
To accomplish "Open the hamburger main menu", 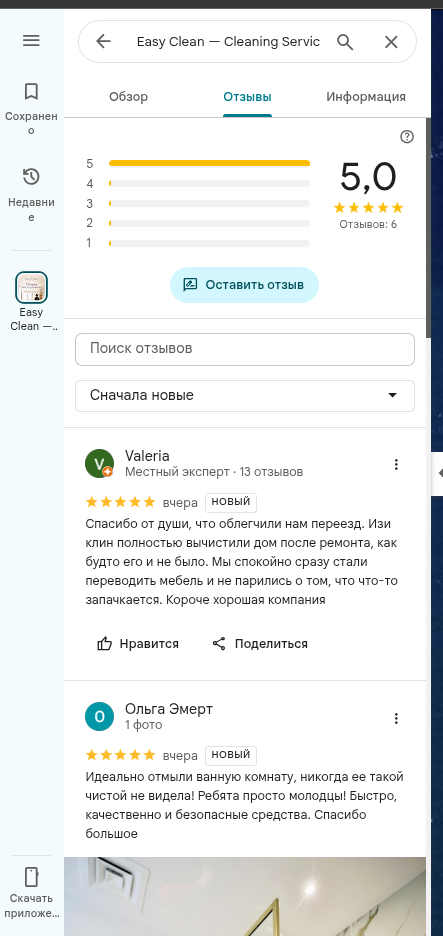I will pyautogui.click(x=31, y=41).
